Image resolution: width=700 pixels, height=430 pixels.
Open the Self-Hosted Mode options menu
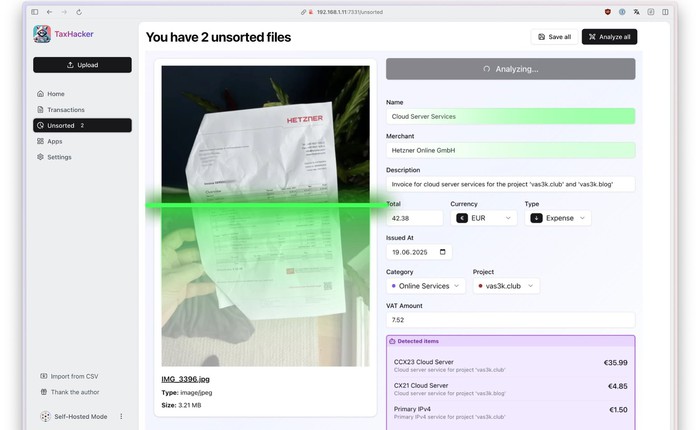coord(121,416)
